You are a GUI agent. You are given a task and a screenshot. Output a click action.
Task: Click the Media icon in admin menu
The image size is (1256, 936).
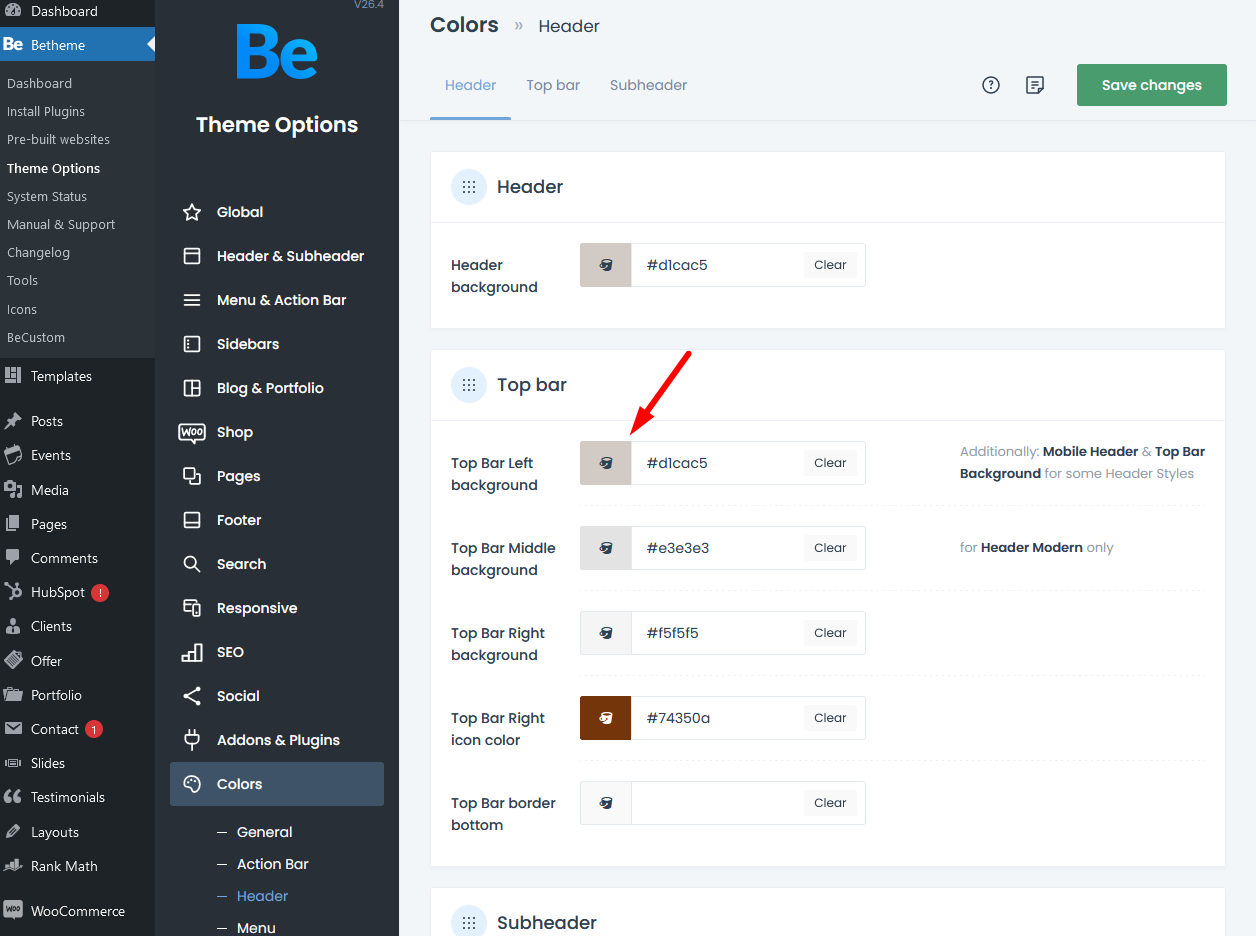13,489
